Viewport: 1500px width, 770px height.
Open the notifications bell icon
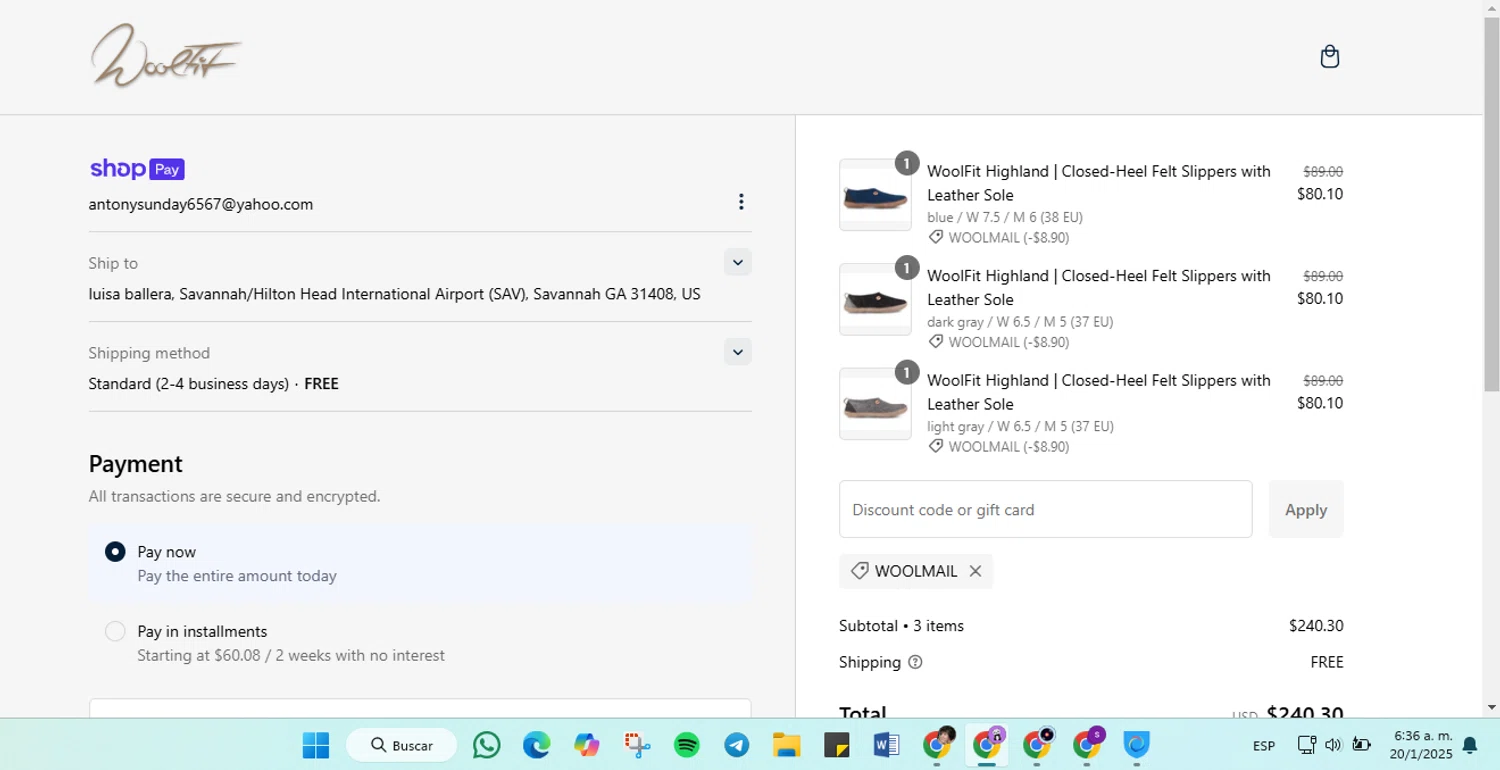pyautogui.click(x=1470, y=745)
